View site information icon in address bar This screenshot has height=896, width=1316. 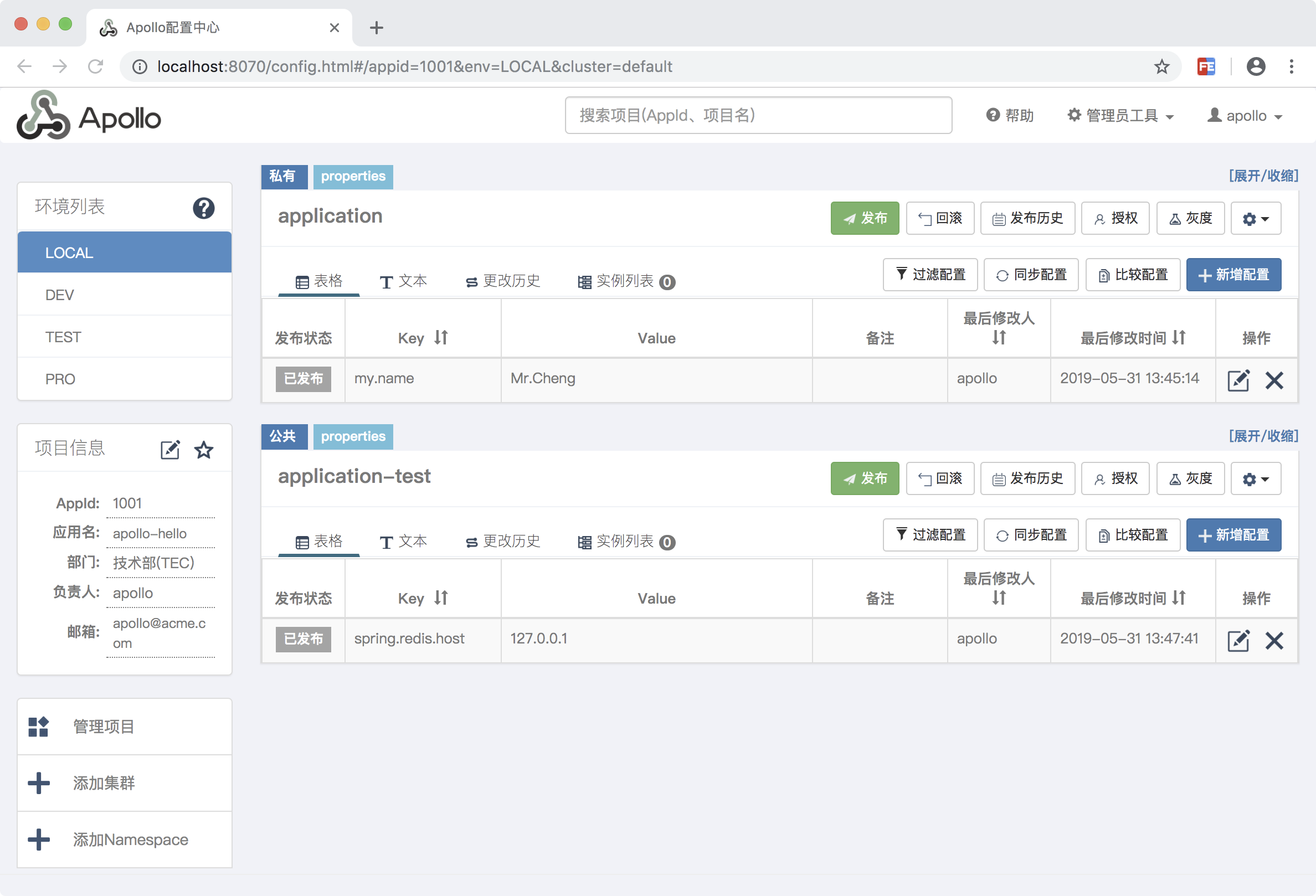[x=140, y=67]
